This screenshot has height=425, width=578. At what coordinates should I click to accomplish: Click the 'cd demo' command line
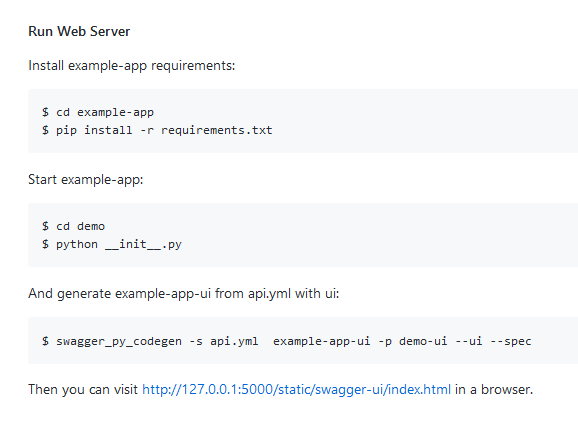73,226
